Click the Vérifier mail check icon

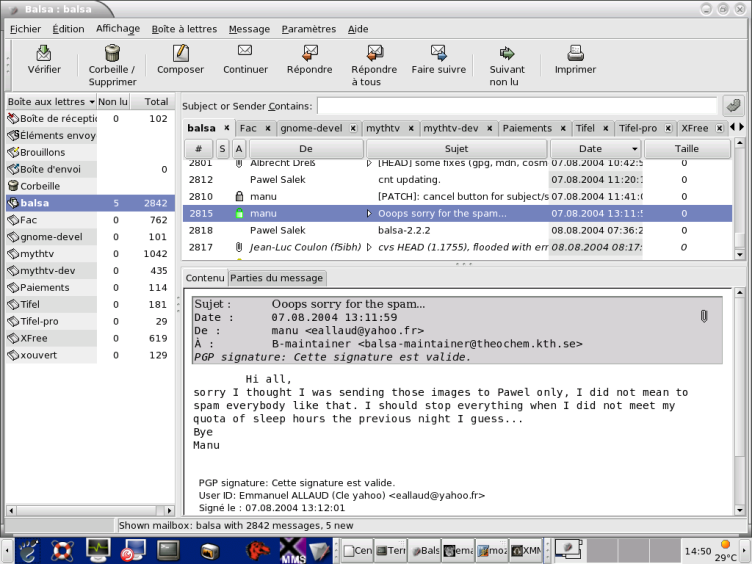click(44, 53)
